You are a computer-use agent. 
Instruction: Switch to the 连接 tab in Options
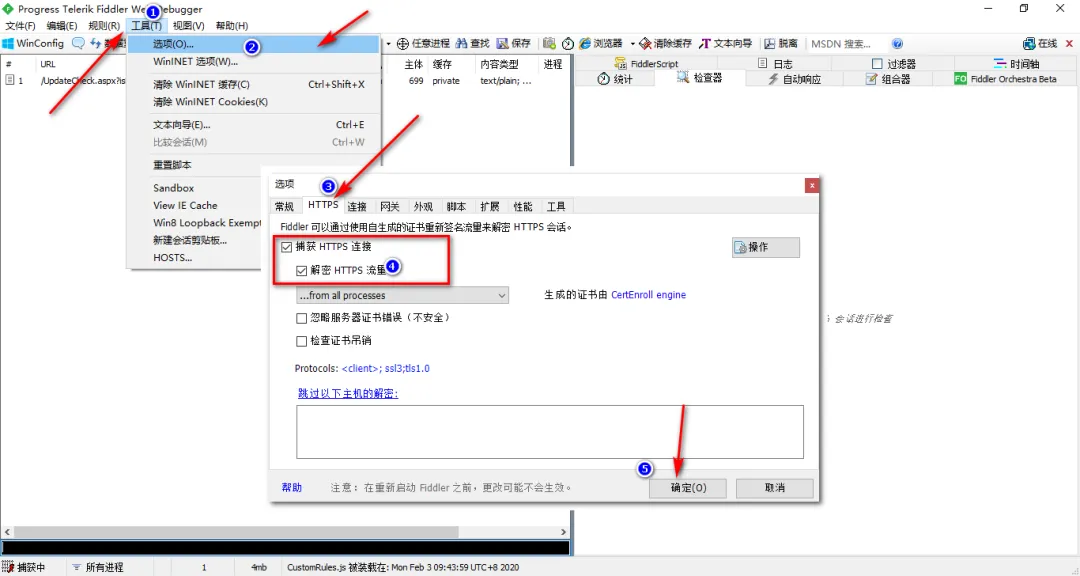(x=357, y=207)
